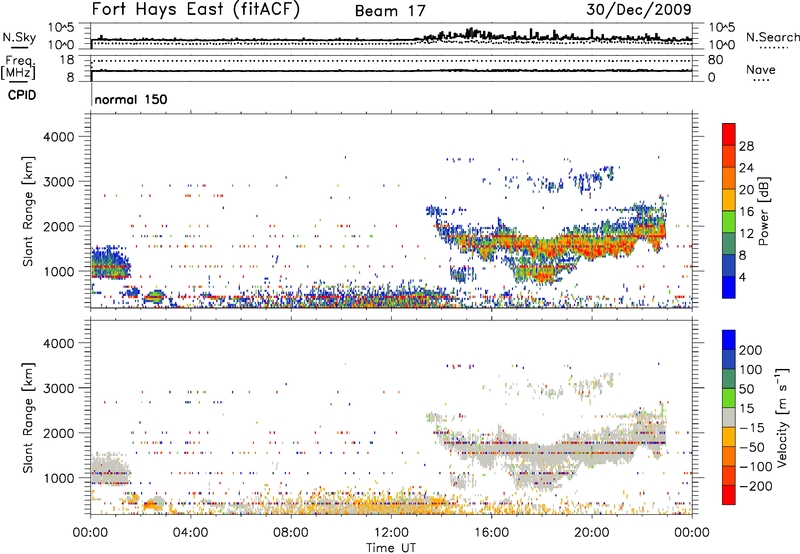
Task: Click the '-50' velocity colorbar value
Action: 751,447
